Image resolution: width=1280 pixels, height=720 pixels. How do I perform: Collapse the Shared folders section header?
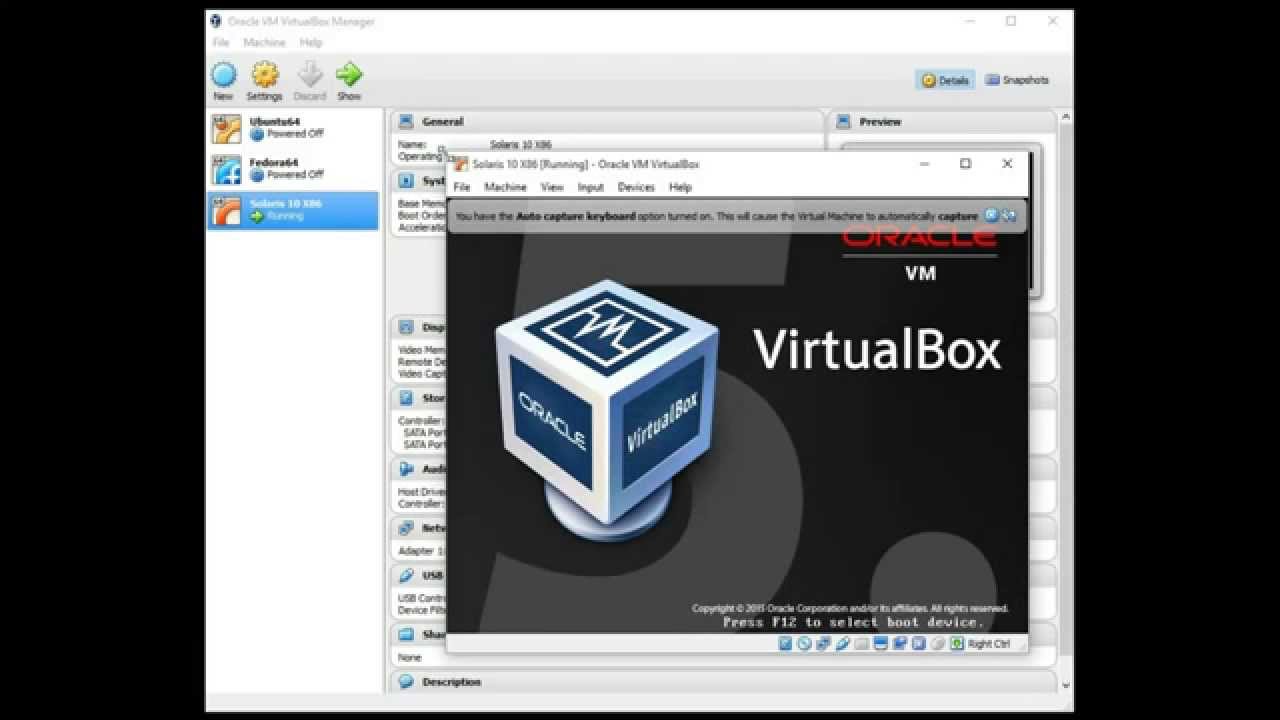[434, 634]
